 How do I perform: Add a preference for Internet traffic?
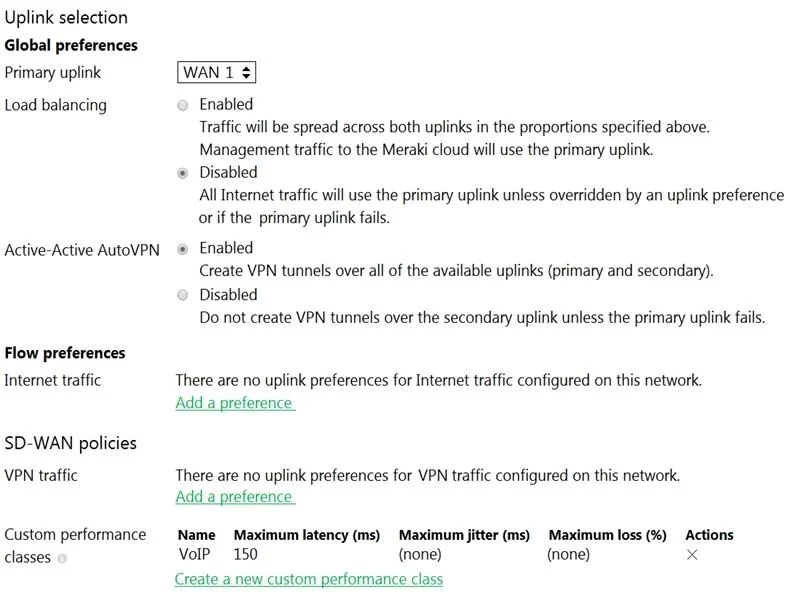pos(235,403)
